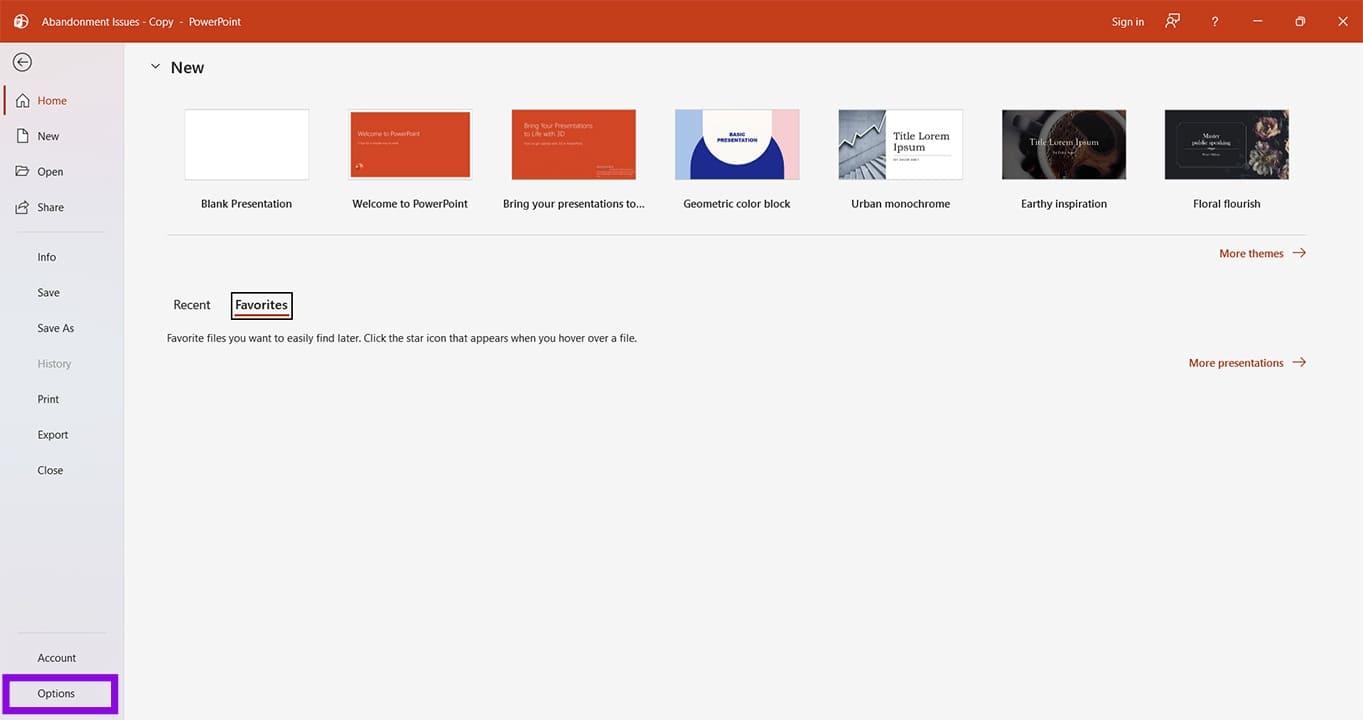Click the More presentations link
Image resolution: width=1363 pixels, height=720 pixels.
pyautogui.click(x=1236, y=363)
